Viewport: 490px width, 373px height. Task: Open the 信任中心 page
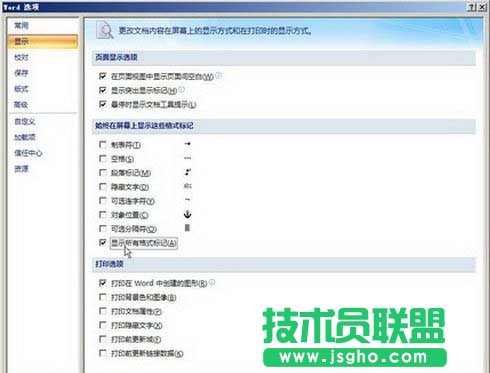[28, 153]
